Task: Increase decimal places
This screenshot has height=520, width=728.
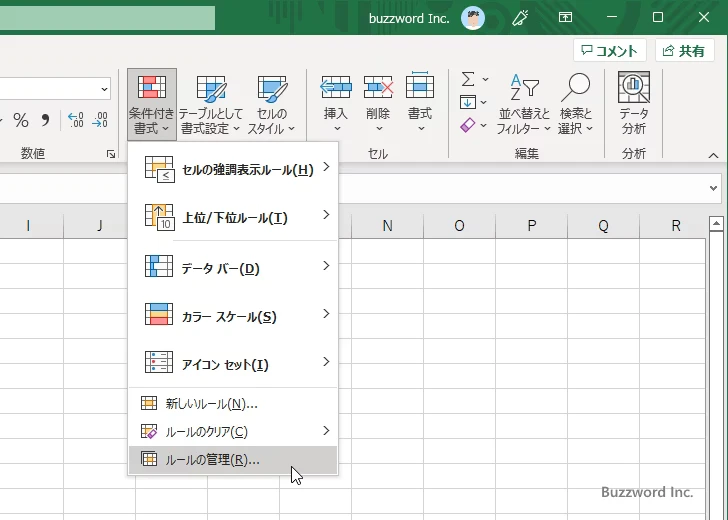Action: coord(76,120)
